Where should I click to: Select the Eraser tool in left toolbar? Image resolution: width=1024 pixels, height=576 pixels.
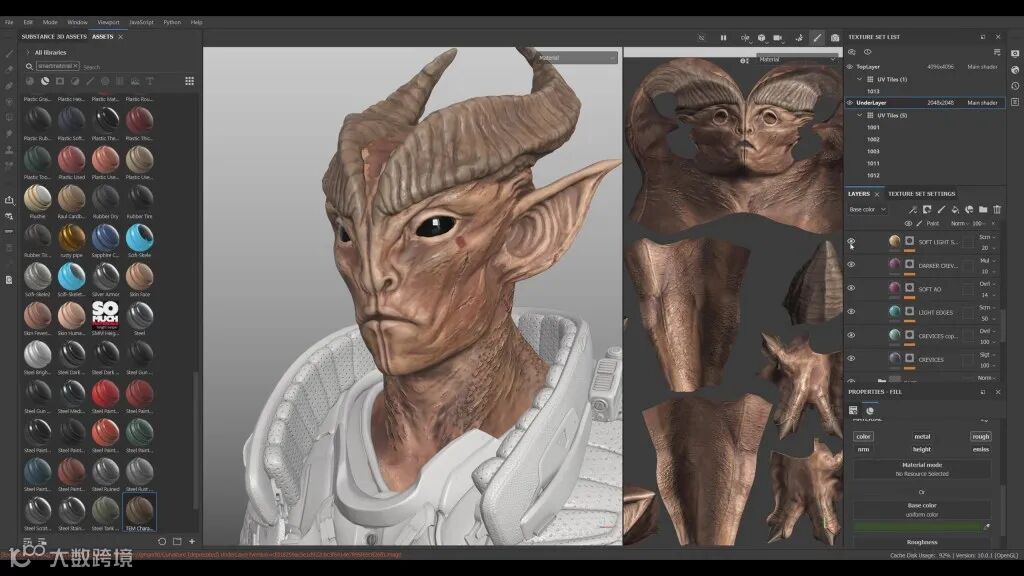point(9,69)
